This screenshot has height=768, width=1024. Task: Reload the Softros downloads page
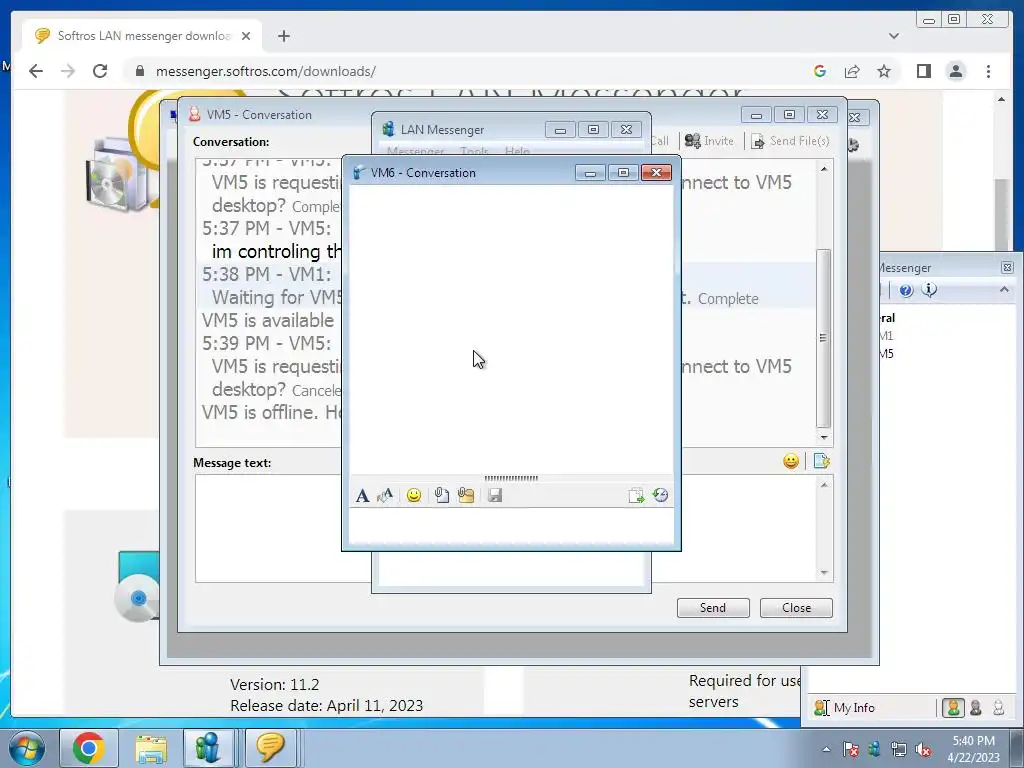tap(100, 71)
